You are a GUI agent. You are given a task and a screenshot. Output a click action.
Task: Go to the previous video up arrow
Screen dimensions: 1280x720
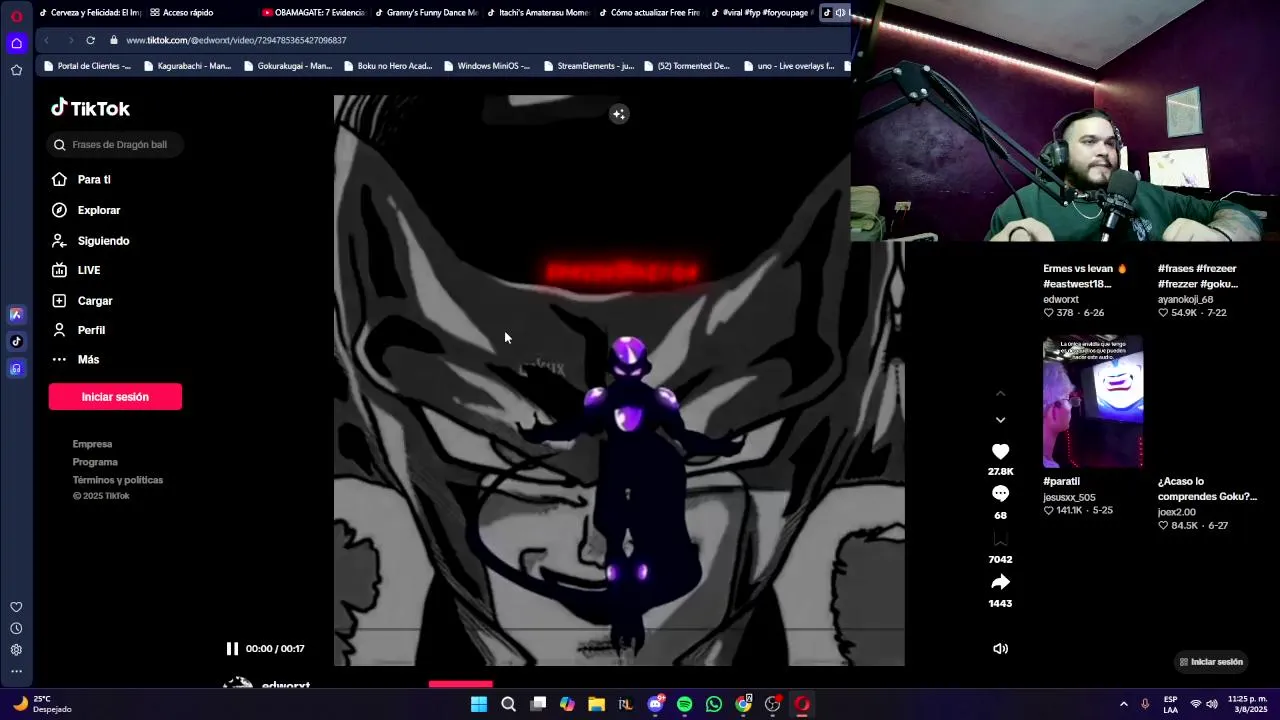coord(1000,394)
